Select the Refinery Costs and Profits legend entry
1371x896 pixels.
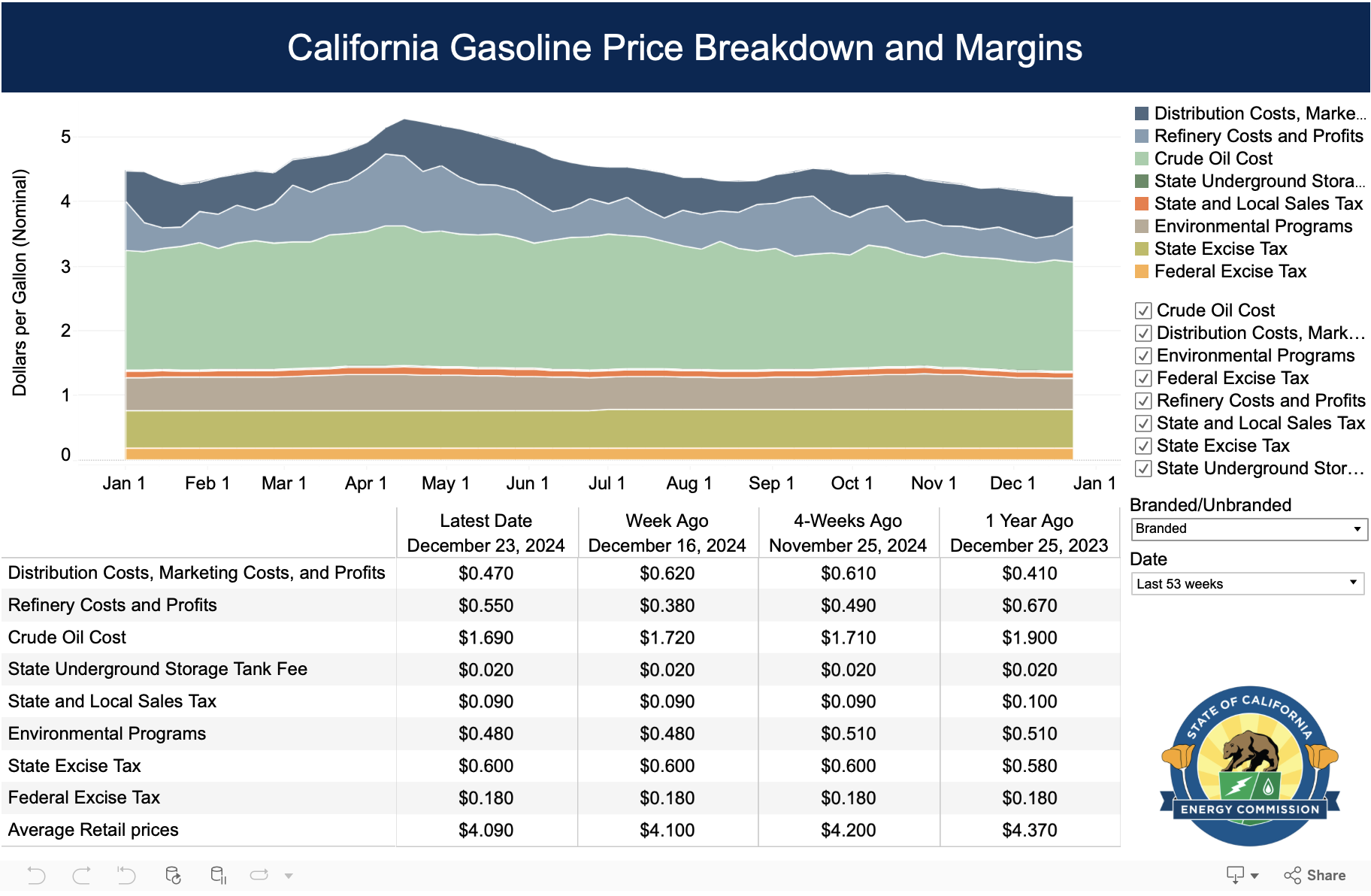pyautogui.click(x=1258, y=136)
